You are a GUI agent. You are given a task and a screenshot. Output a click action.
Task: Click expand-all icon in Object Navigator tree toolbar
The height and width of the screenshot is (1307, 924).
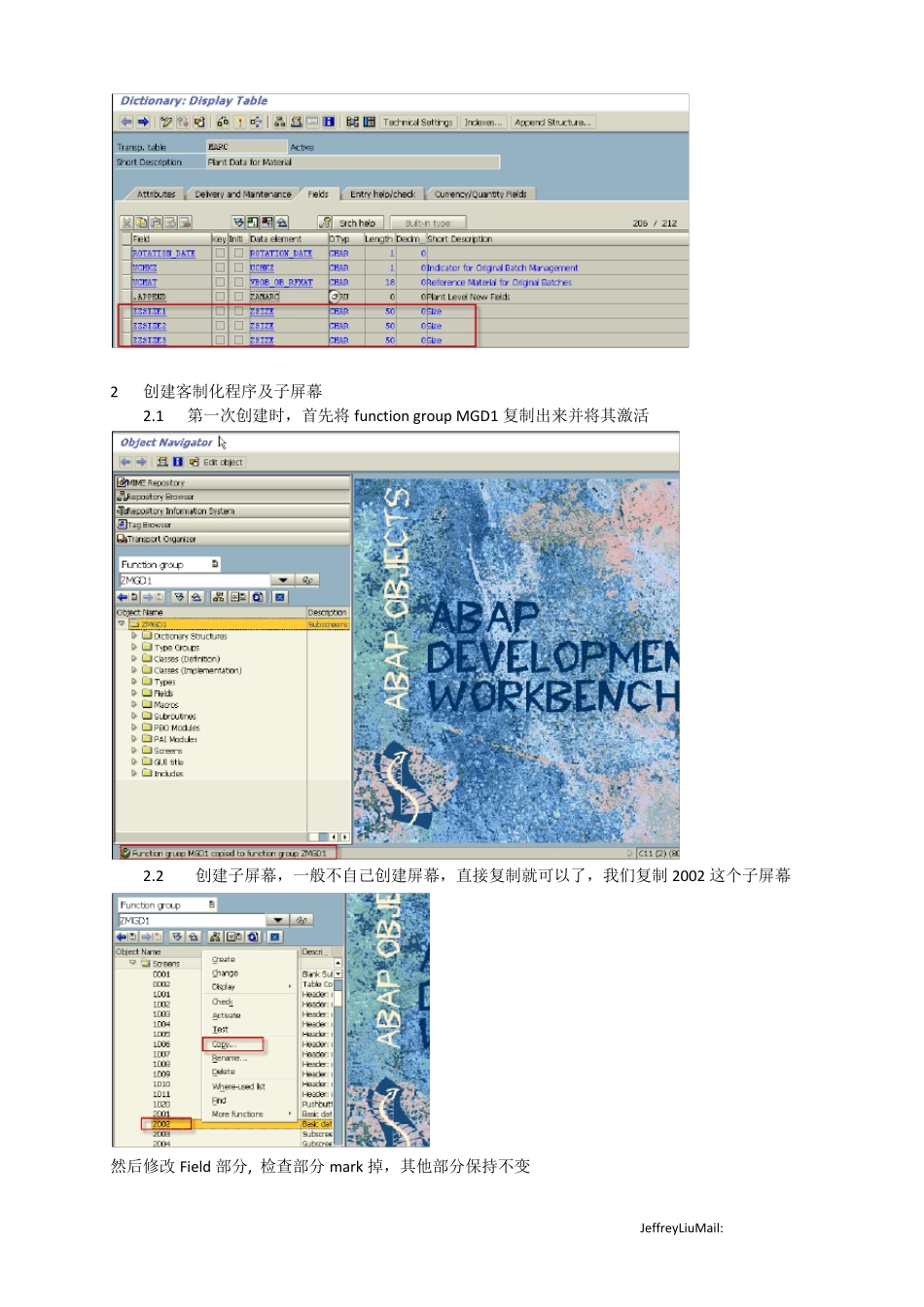(x=179, y=597)
